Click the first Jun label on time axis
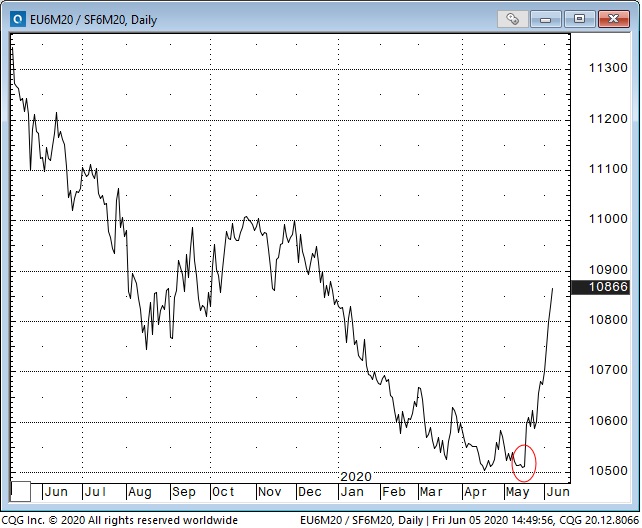 (x=56, y=492)
